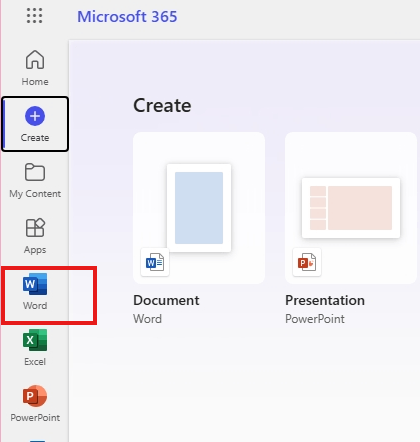Open the app launcher waffle icon
This screenshot has width=420, height=442.
34,16
